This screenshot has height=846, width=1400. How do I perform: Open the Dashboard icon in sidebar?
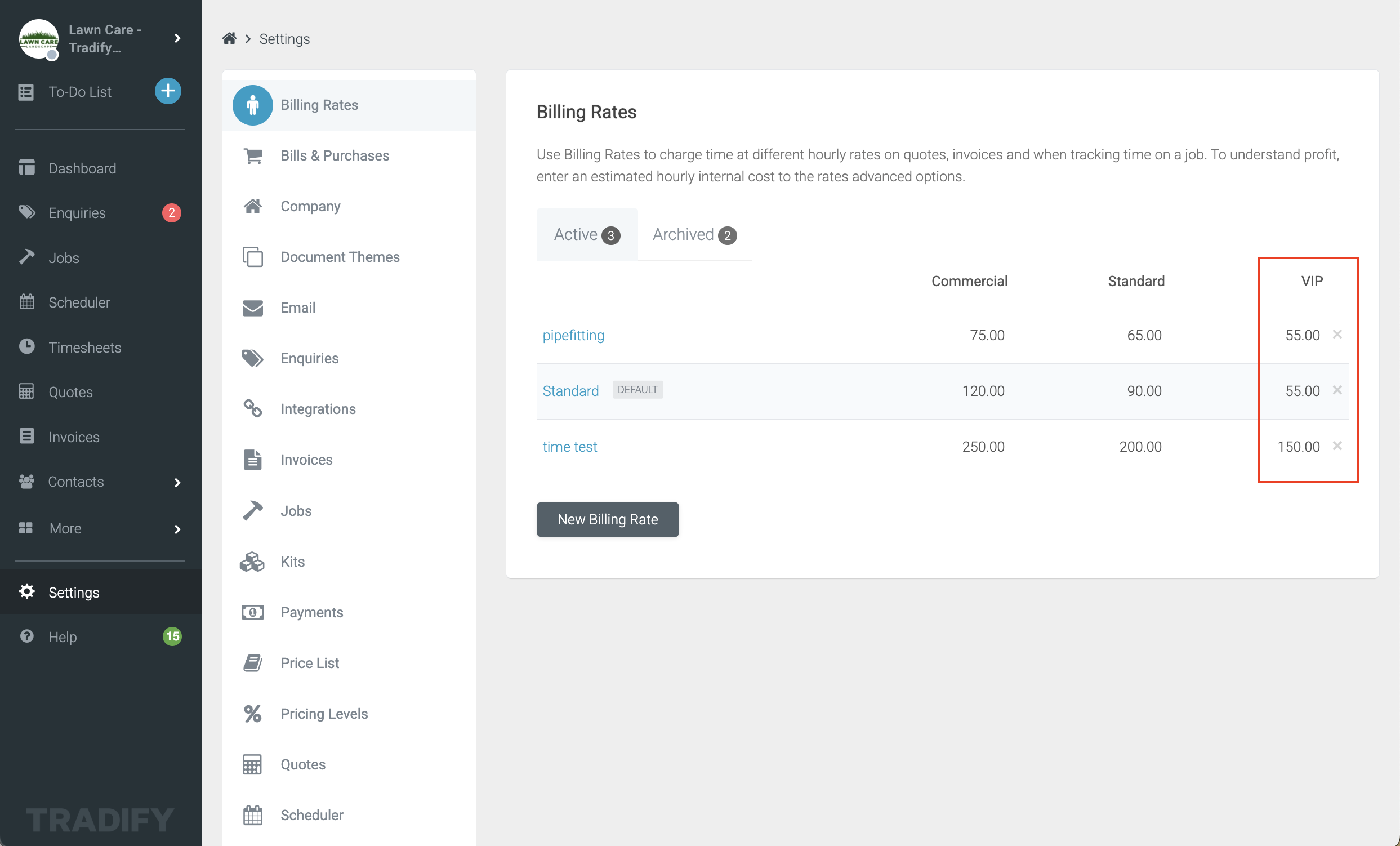(26, 168)
